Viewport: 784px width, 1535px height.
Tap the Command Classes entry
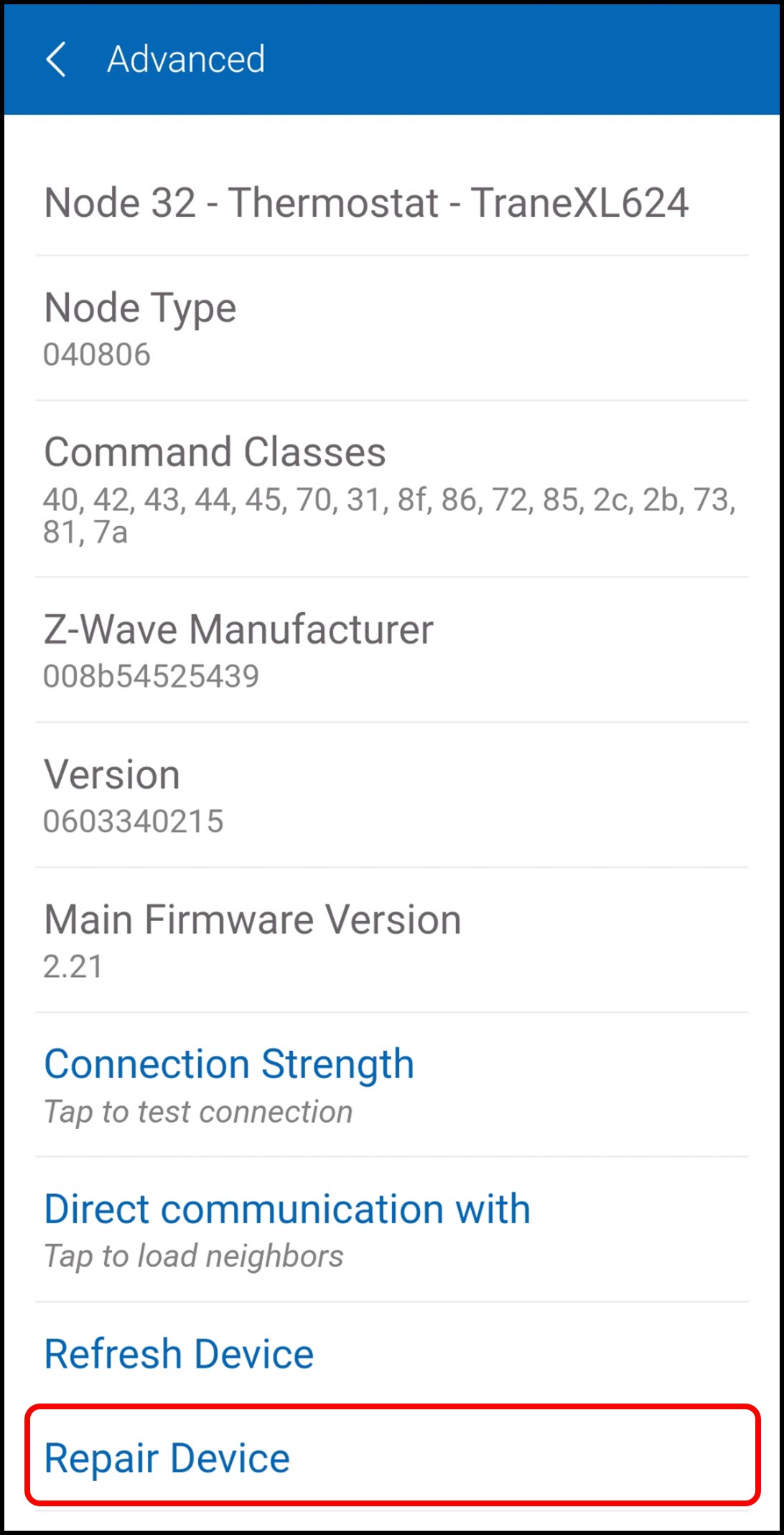[x=392, y=488]
